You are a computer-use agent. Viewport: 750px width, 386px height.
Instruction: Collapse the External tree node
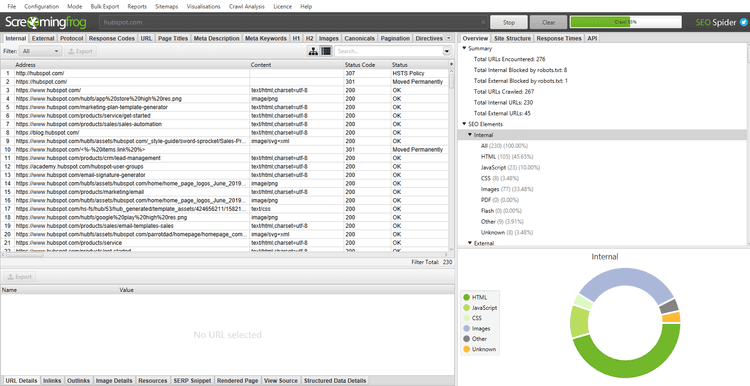coord(470,243)
